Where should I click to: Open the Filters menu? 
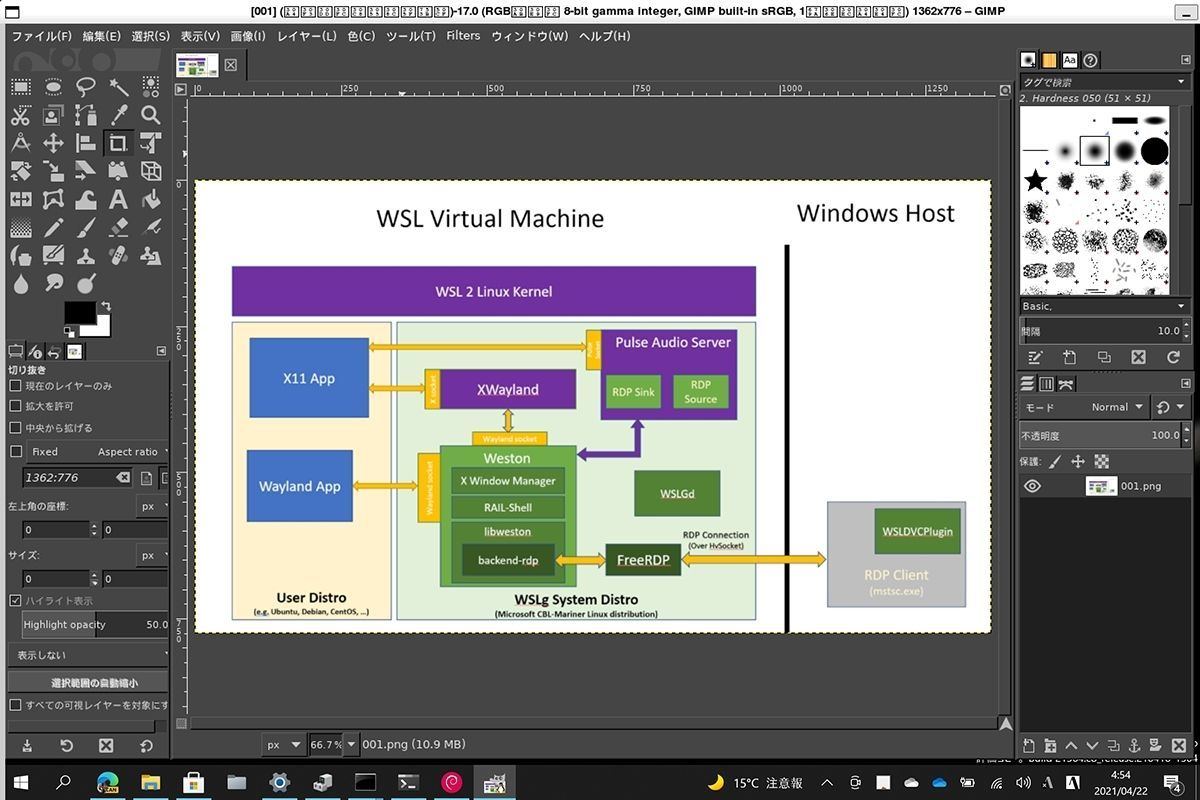[x=463, y=36]
